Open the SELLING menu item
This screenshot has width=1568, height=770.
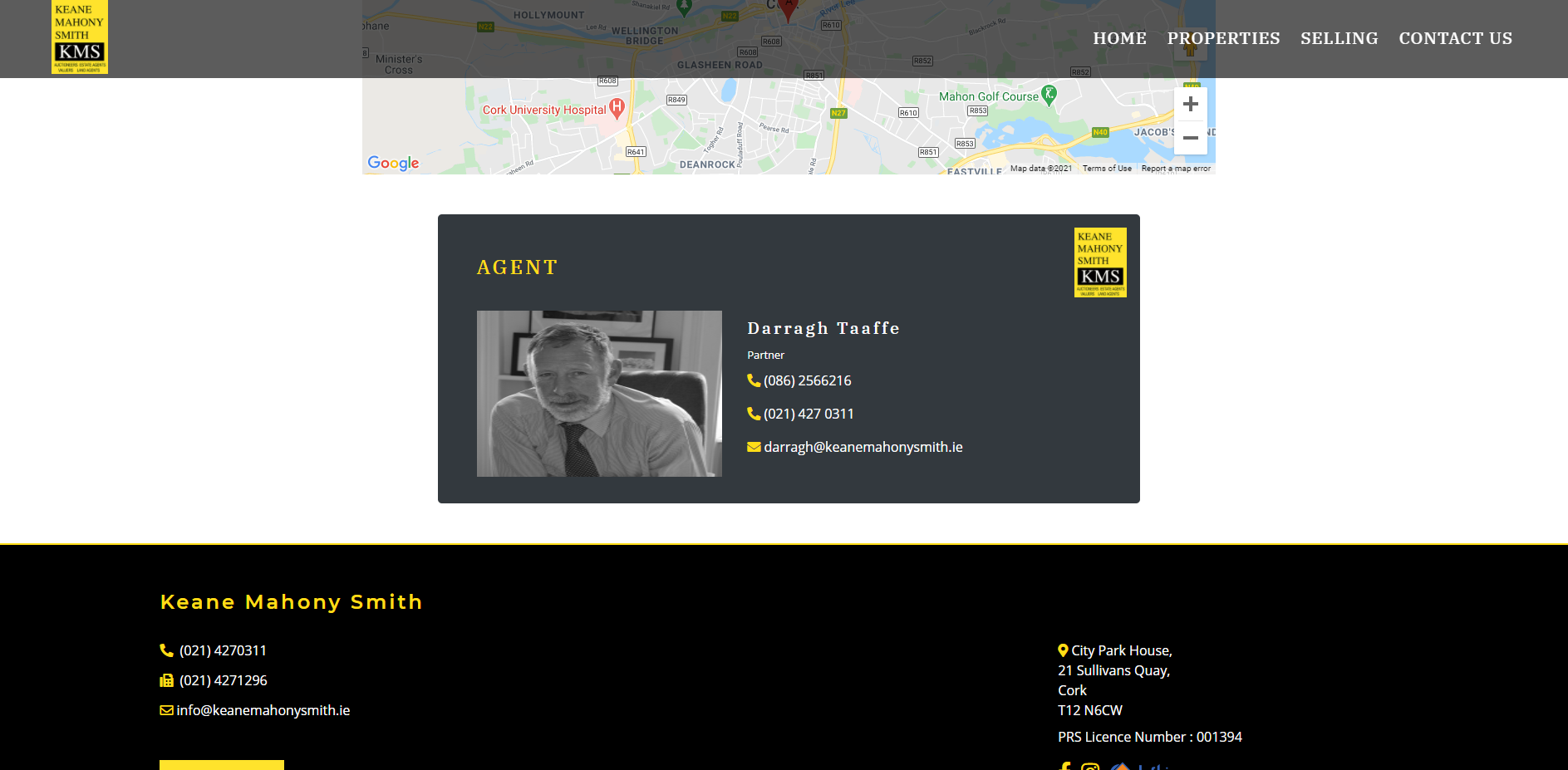tap(1339, 38)
